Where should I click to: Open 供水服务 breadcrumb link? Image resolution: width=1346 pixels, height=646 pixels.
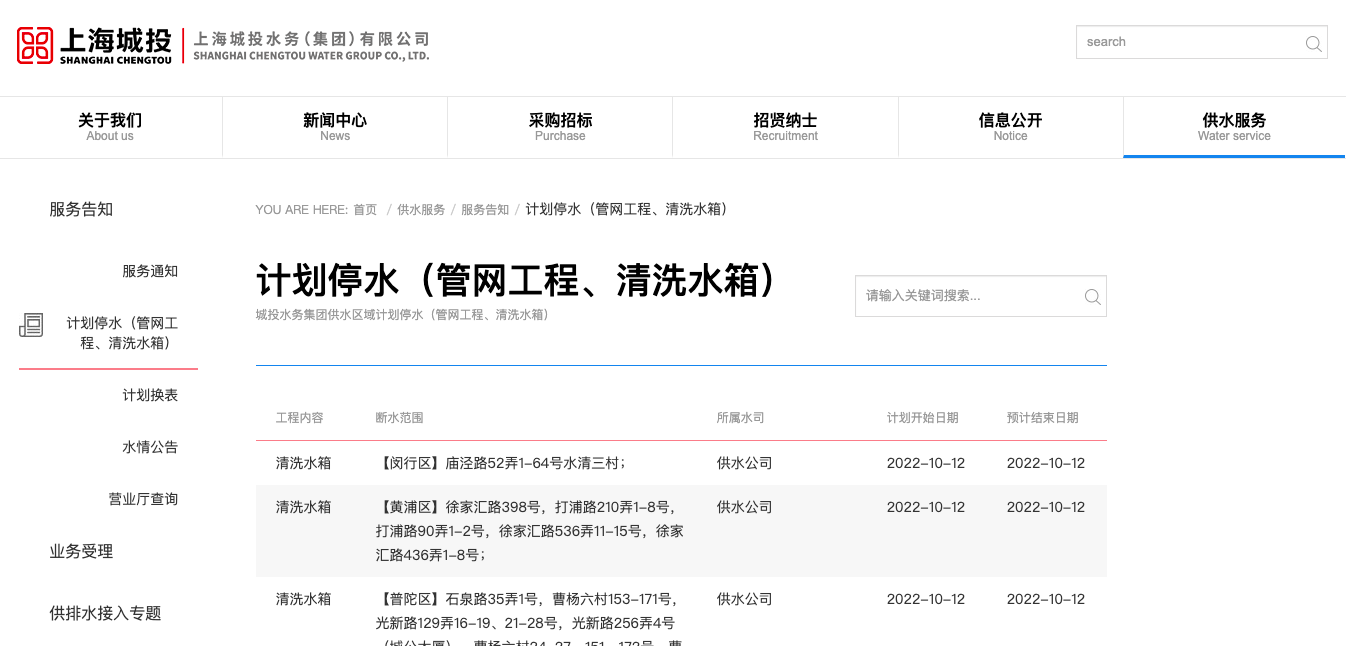tap(421, 209)
